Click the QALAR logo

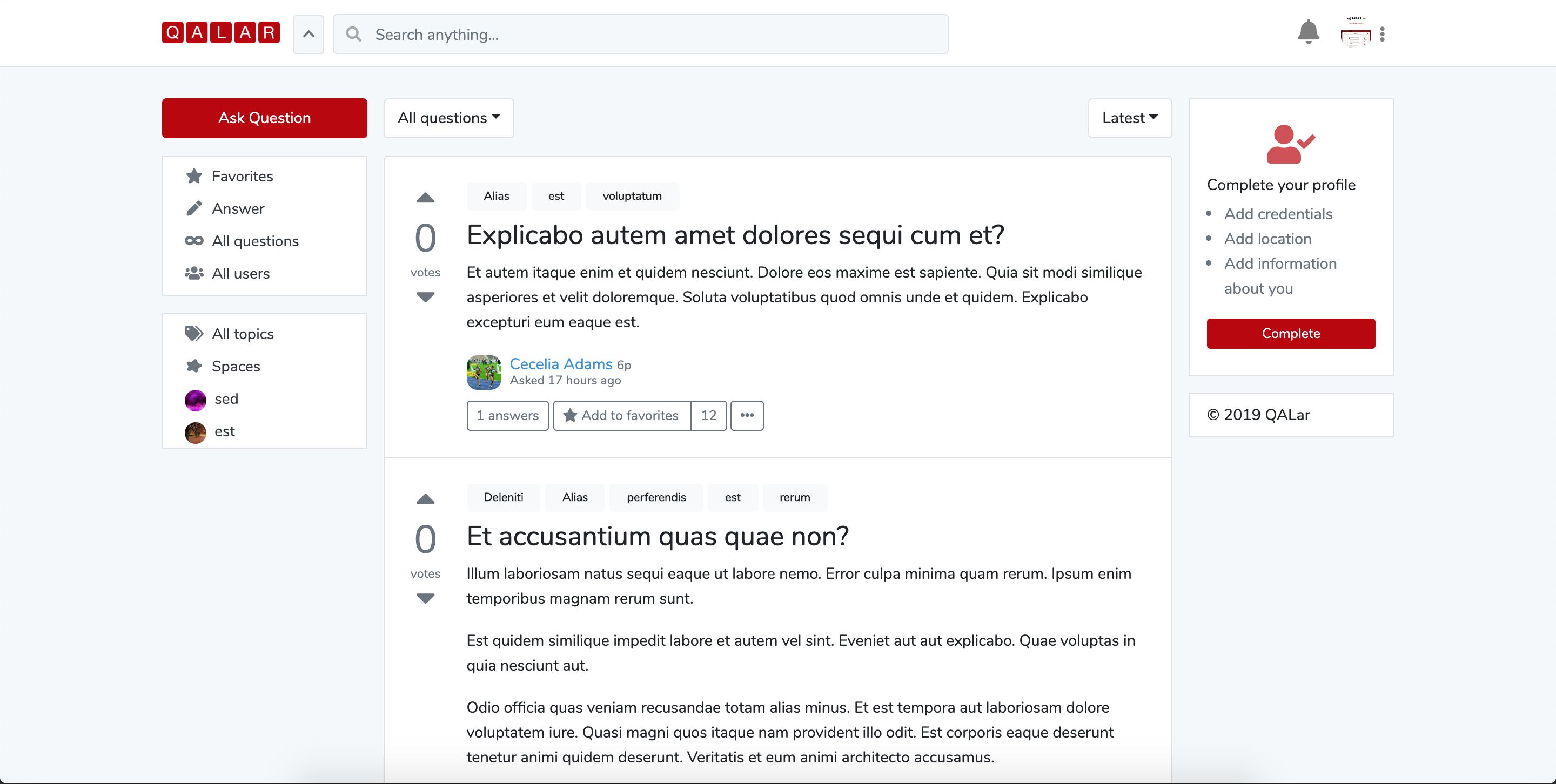[220, 32]
